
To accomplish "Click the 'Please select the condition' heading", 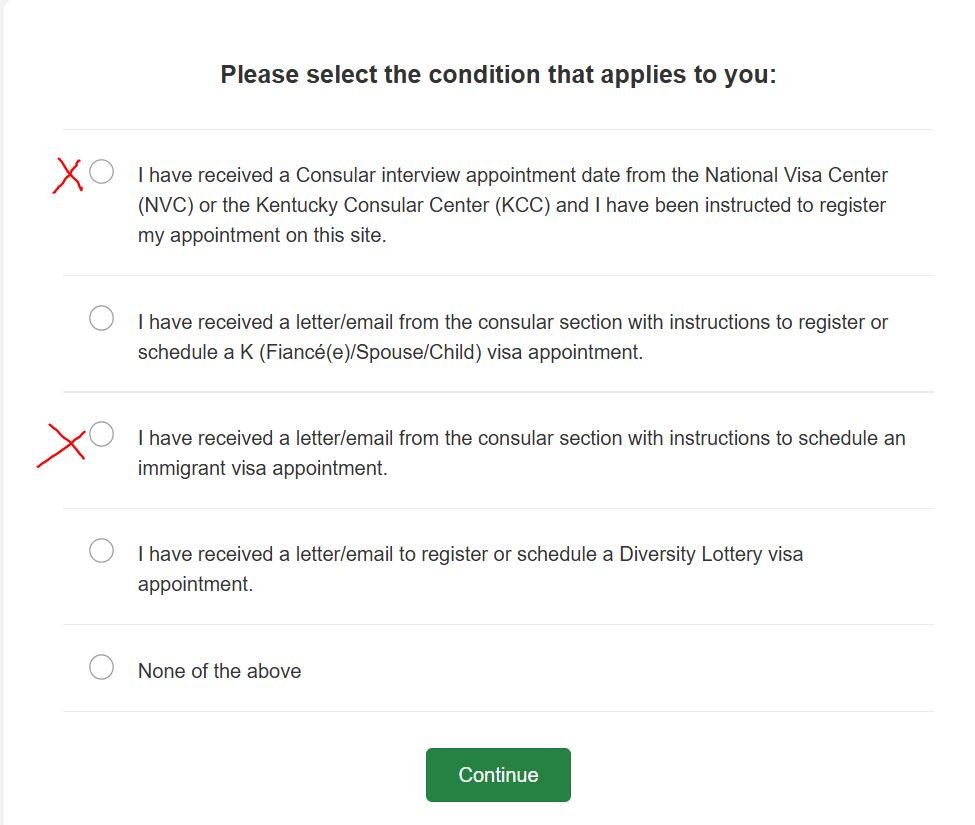I will 498,75.
